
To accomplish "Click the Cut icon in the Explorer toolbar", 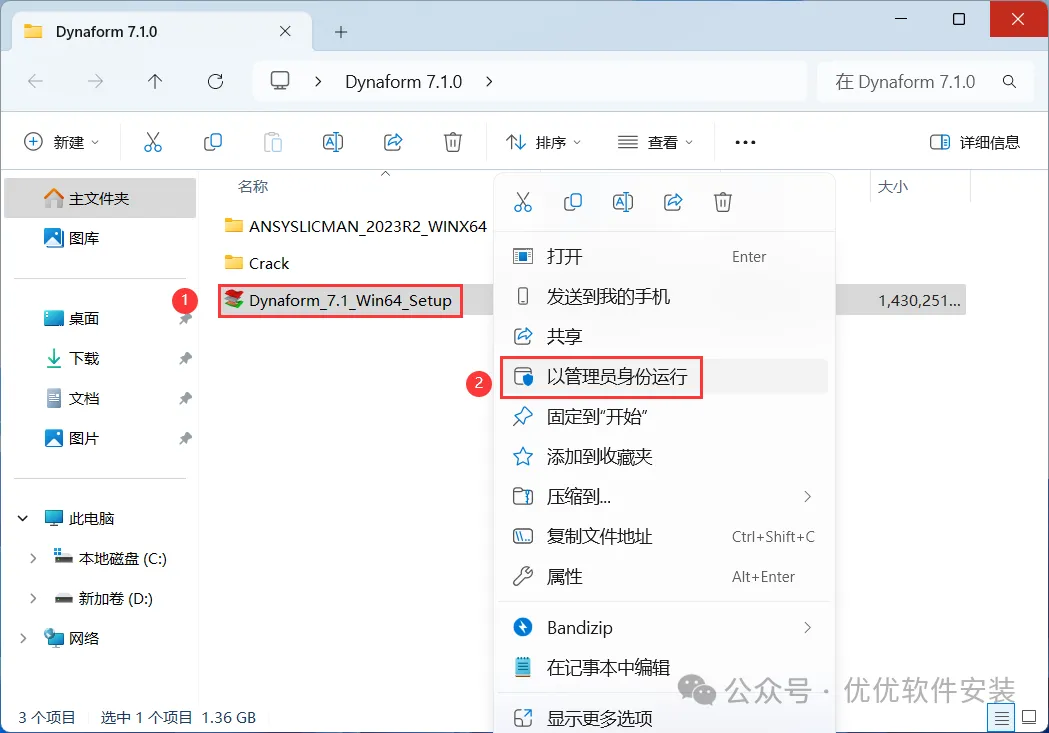I will coord(153,142).
